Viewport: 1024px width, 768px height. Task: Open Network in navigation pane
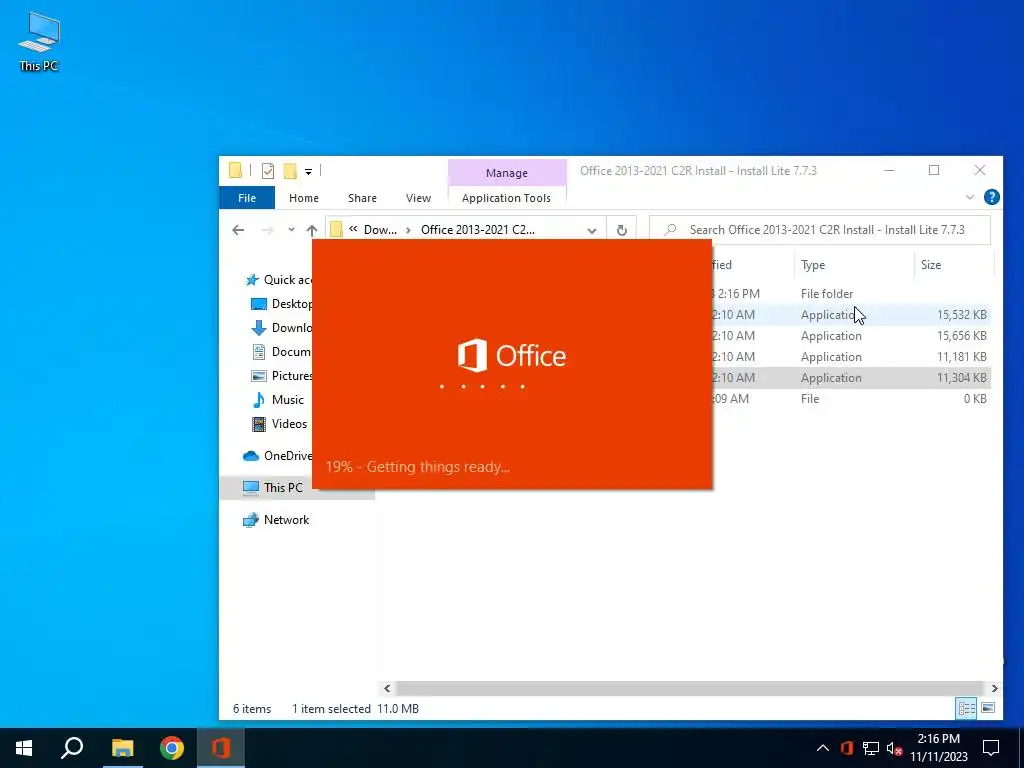(276, 520)
